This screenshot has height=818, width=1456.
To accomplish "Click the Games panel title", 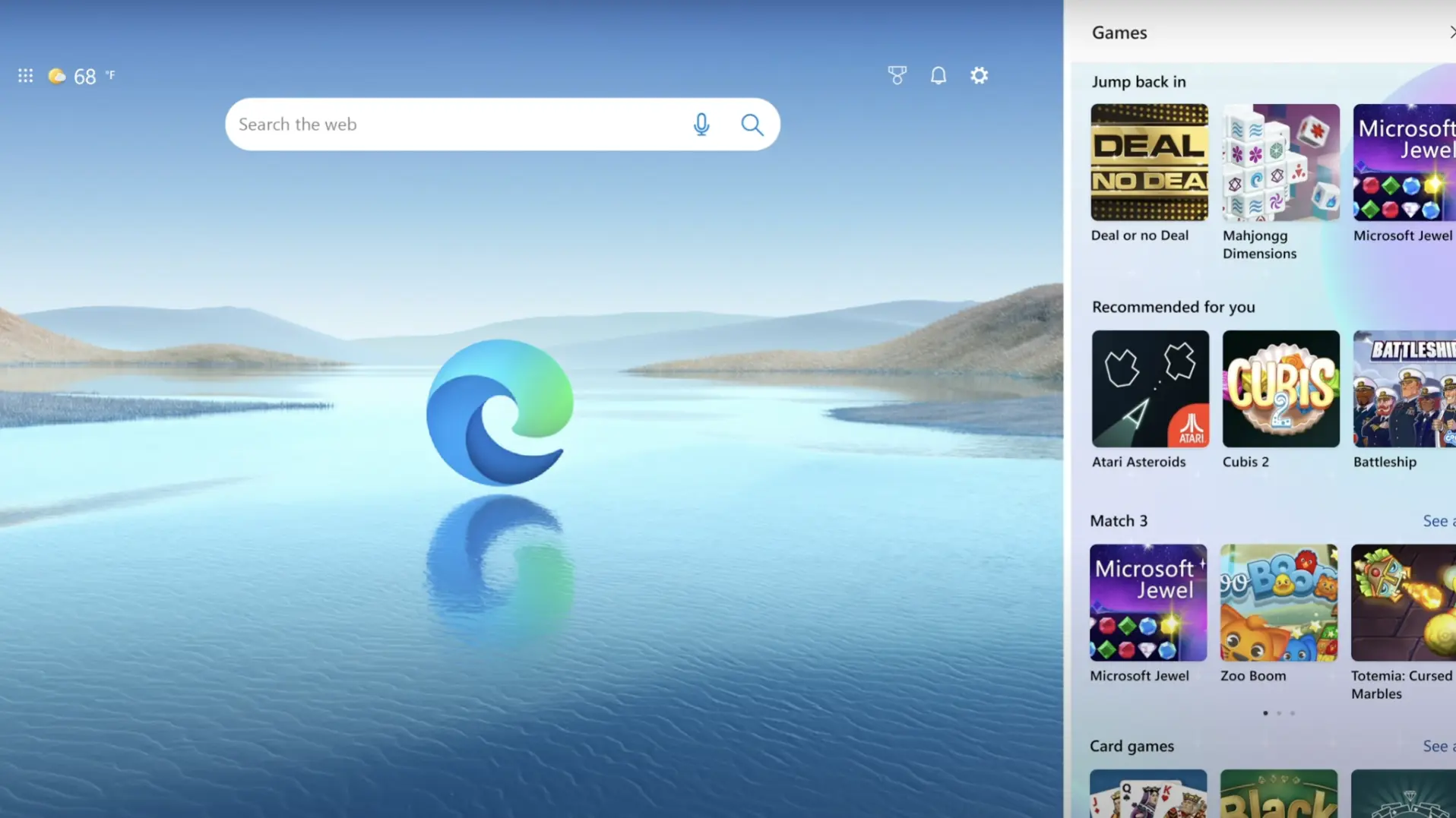I will click(1119, 33).
